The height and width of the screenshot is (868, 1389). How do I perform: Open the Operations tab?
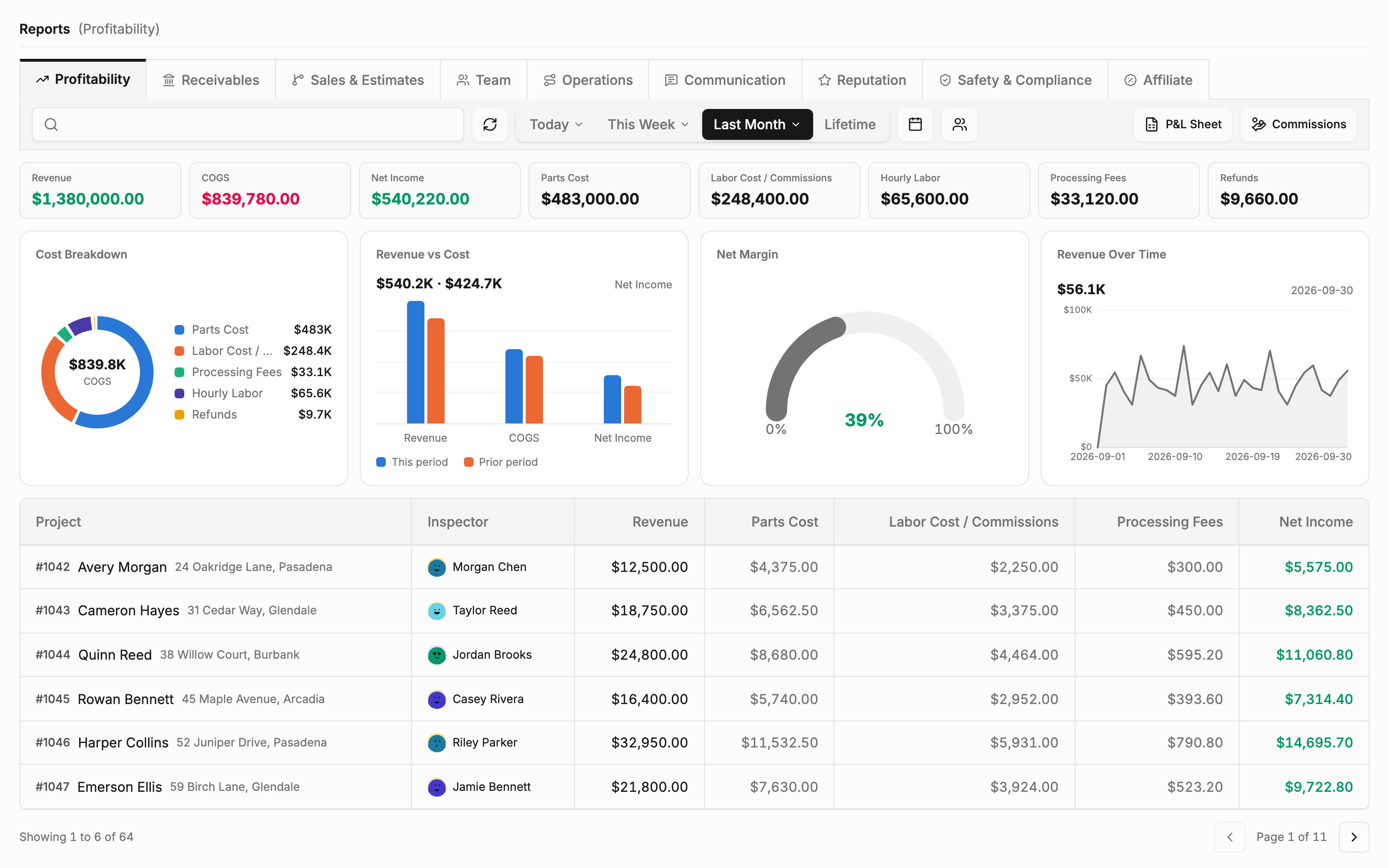pyautogui.click(x=588, y=80)
